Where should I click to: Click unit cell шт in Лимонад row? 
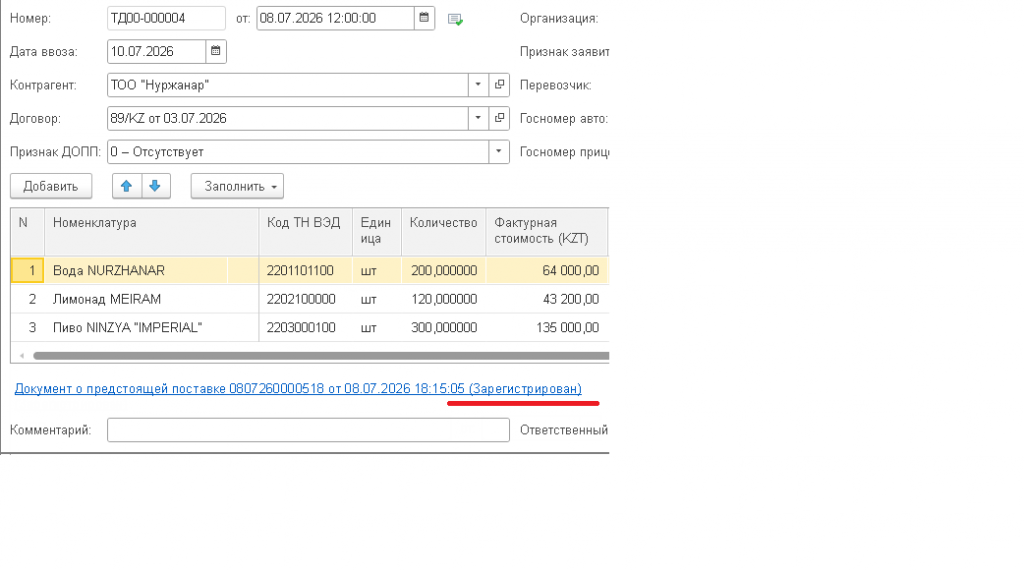(377, 299)
